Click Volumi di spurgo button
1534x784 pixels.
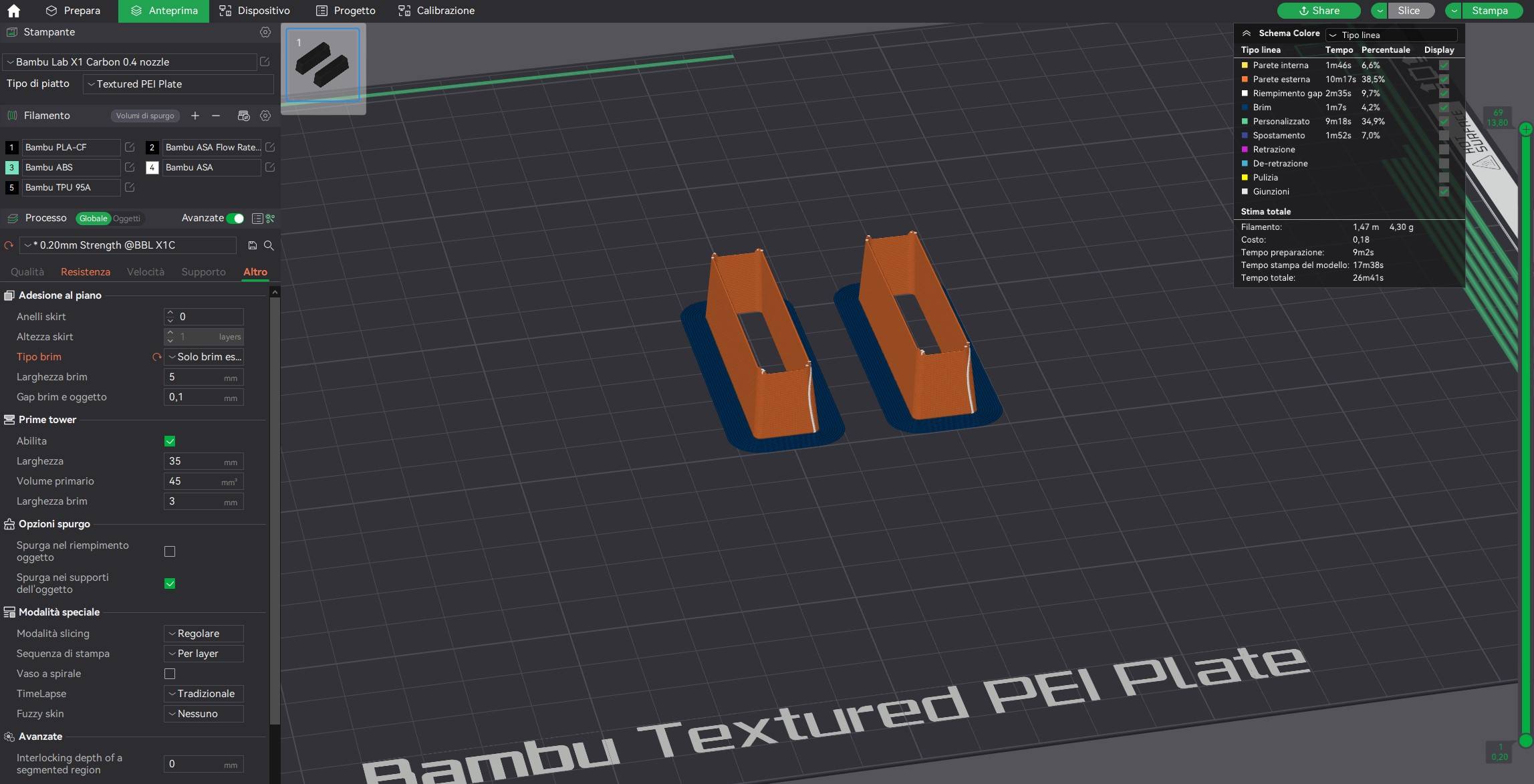pyautogui.click(x=145, y=116)
